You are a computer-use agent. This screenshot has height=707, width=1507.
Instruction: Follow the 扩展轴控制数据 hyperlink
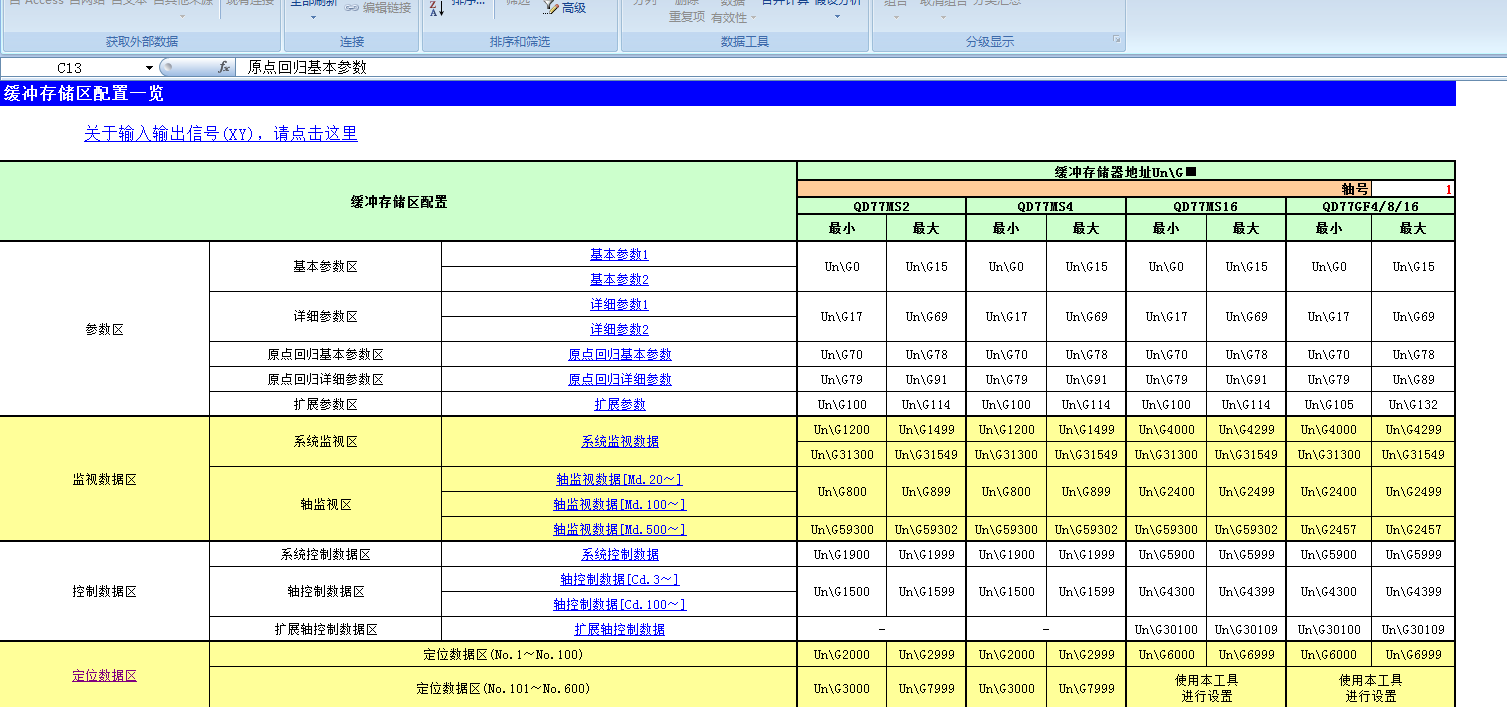point(619,630)
